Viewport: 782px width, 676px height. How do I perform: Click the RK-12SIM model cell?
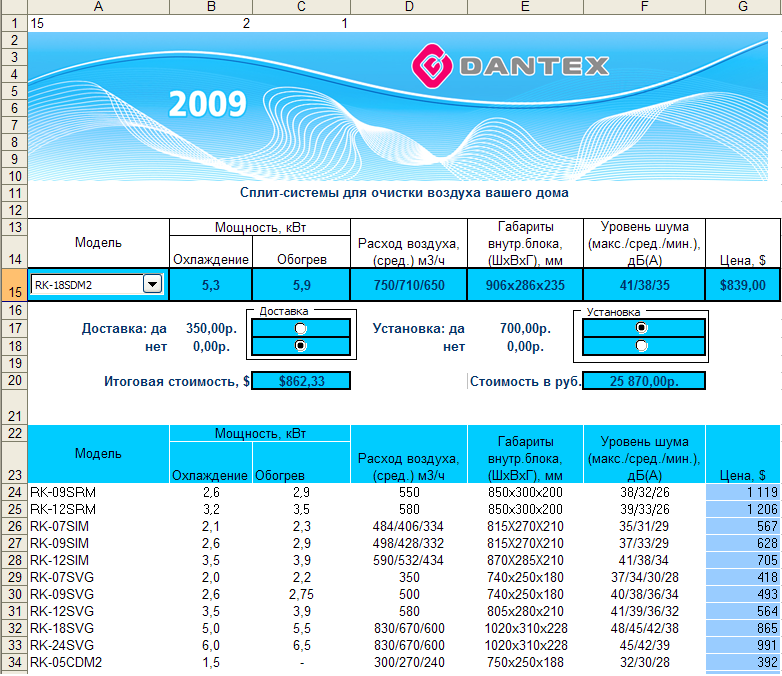coord(98,560)
